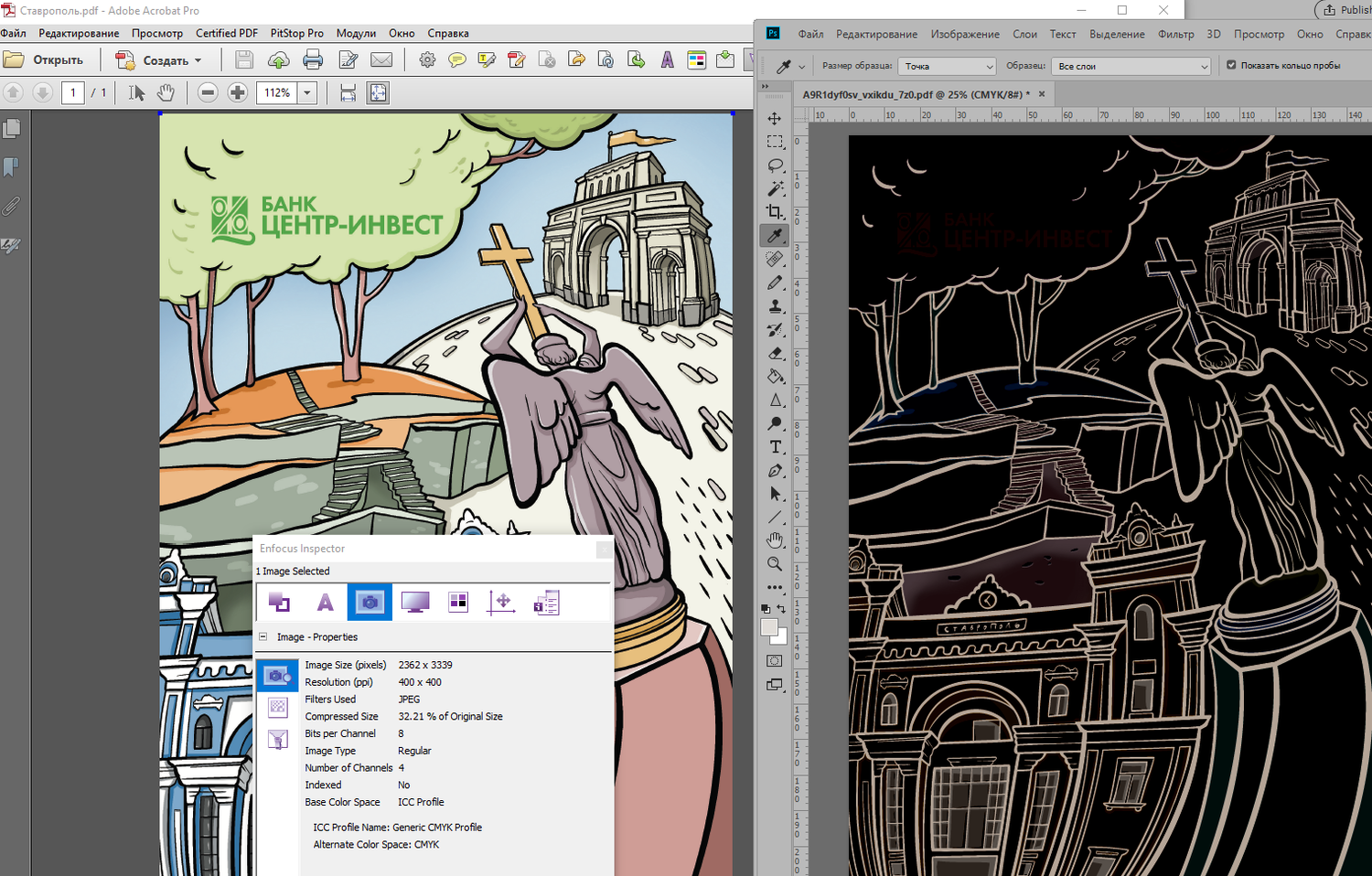Open the screen mode switcher in Photoshop

[x=775, y=684]
